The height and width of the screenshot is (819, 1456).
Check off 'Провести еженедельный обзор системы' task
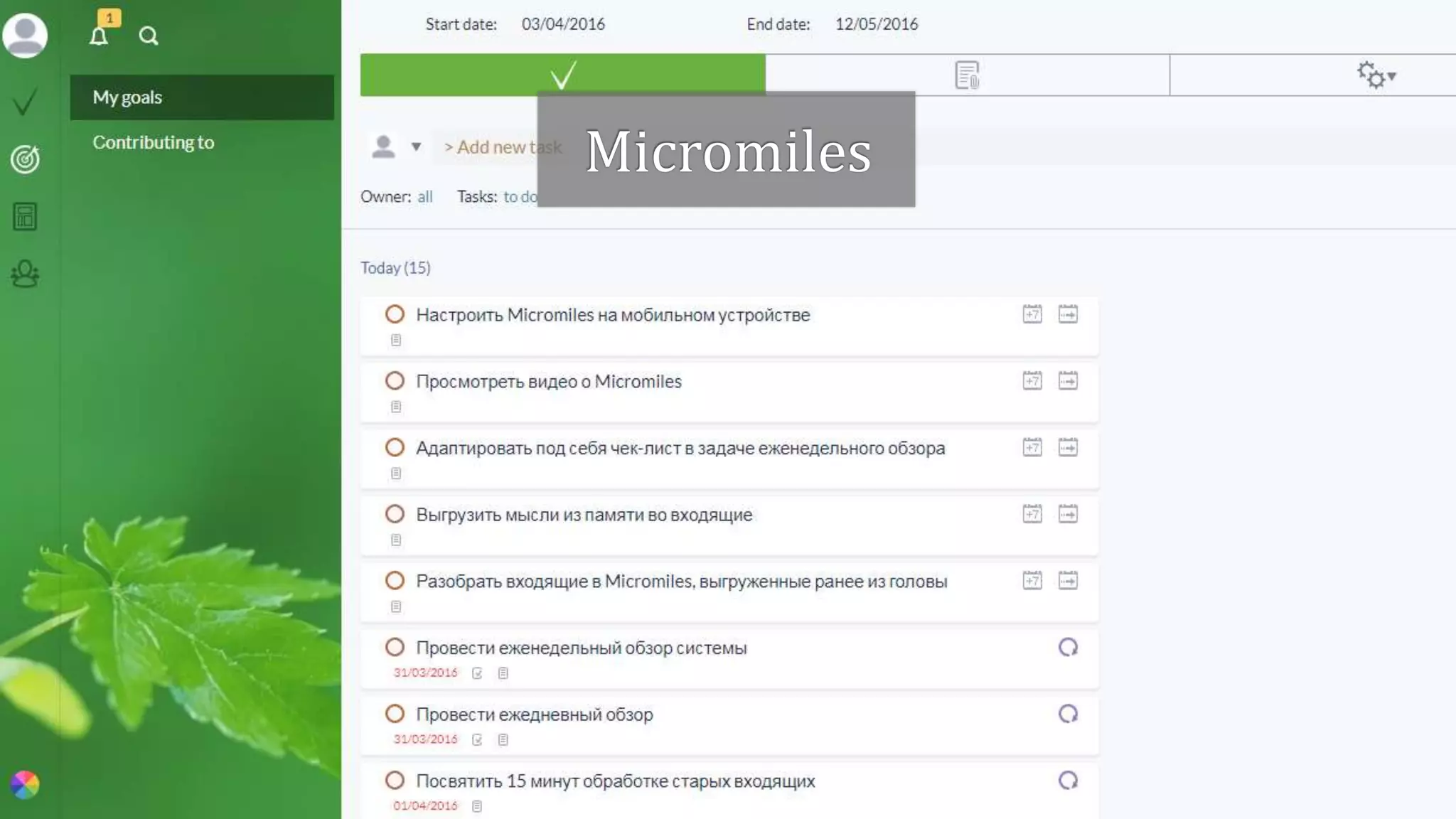395,647
